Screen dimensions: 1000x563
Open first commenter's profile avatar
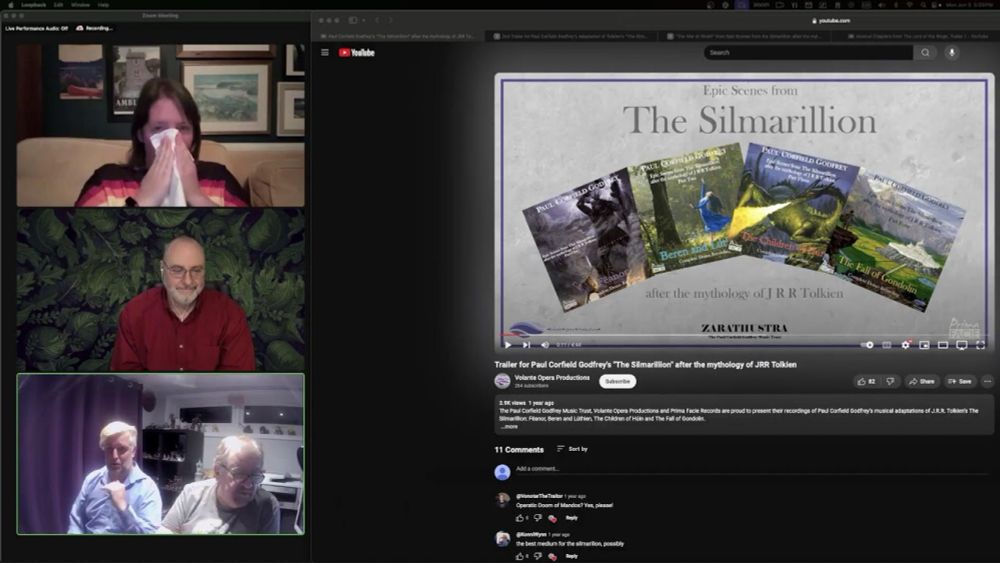pyautogui.click(x=503, y=500)
